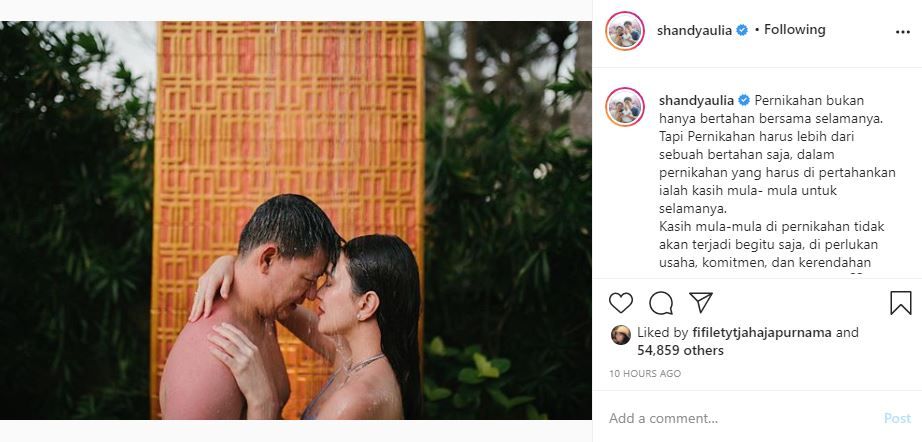Share post using paper plane icon
This screenshot has height=442, width=922.
701,303
